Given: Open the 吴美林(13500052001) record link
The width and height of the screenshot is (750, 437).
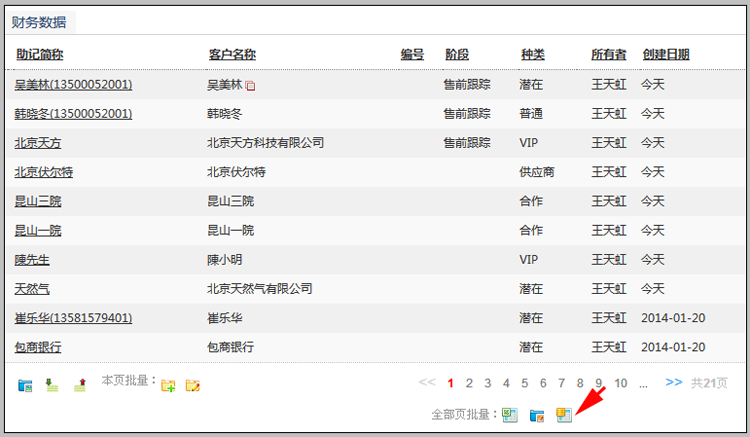Looking at the screenshot, I should tap(73, 85).
